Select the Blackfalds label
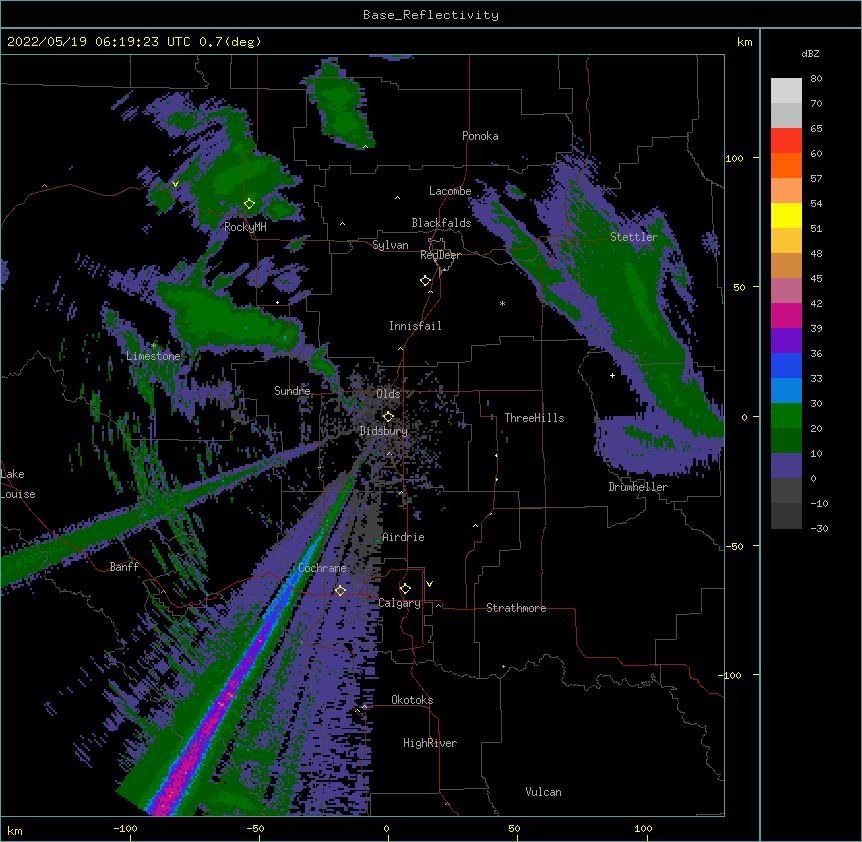 441,223
